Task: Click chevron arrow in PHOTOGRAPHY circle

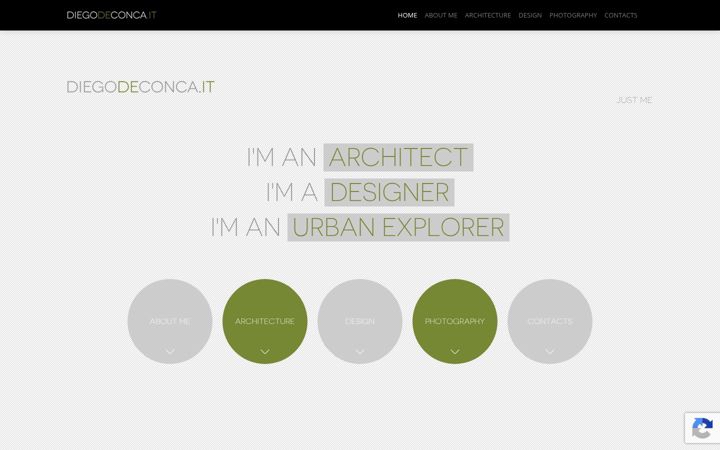Action: [455, 351]
